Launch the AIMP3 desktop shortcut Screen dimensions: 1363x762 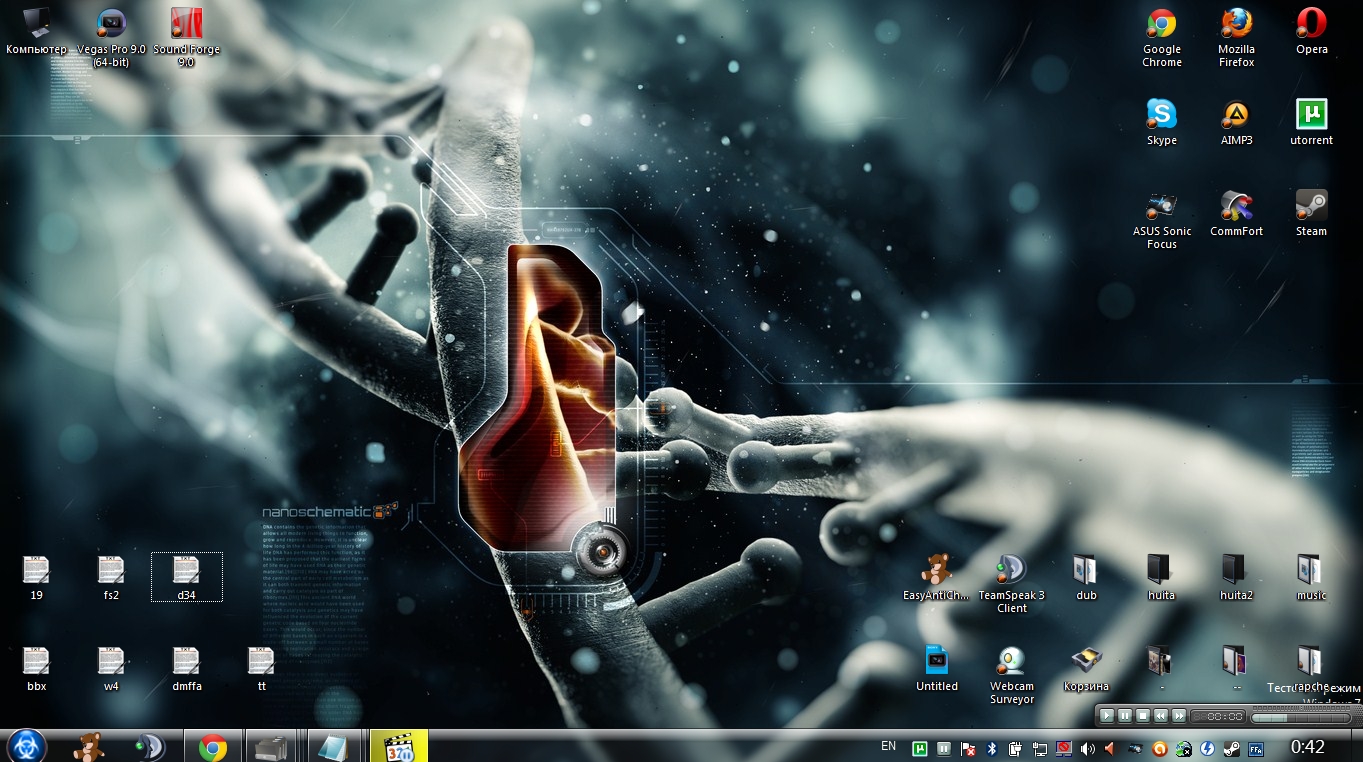tap(1236, 122)
